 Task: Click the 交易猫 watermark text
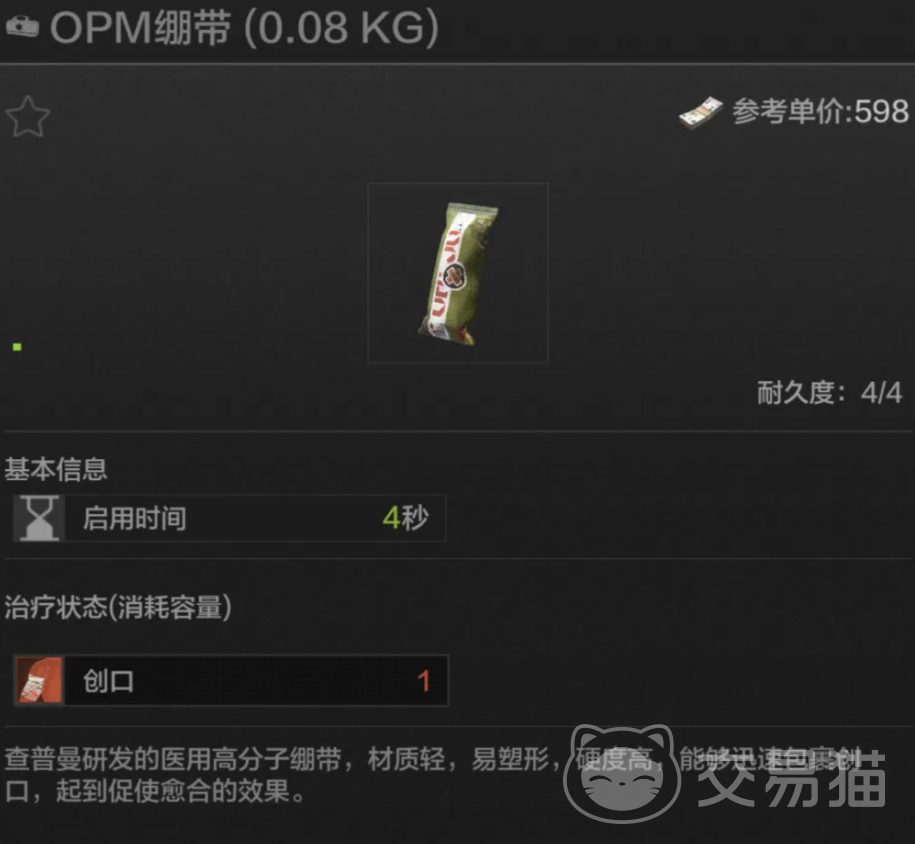tap(791, 777)
